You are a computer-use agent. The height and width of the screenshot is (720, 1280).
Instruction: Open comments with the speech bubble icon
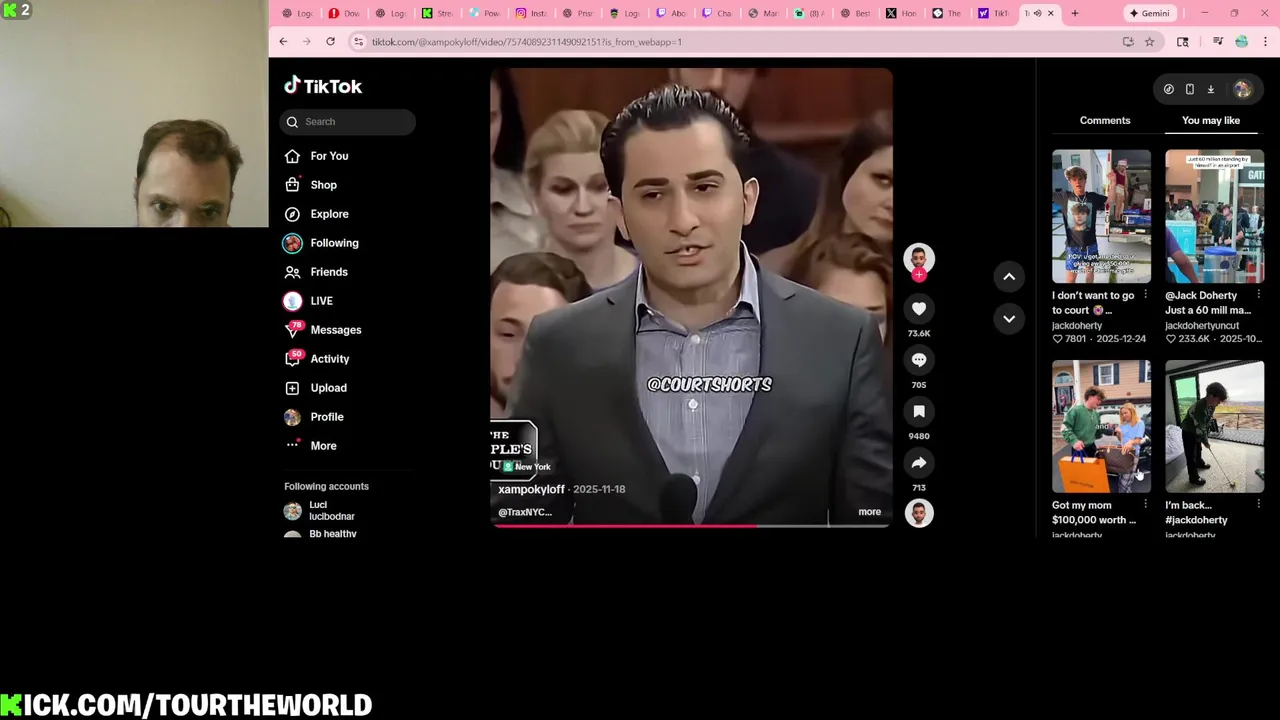919,360
